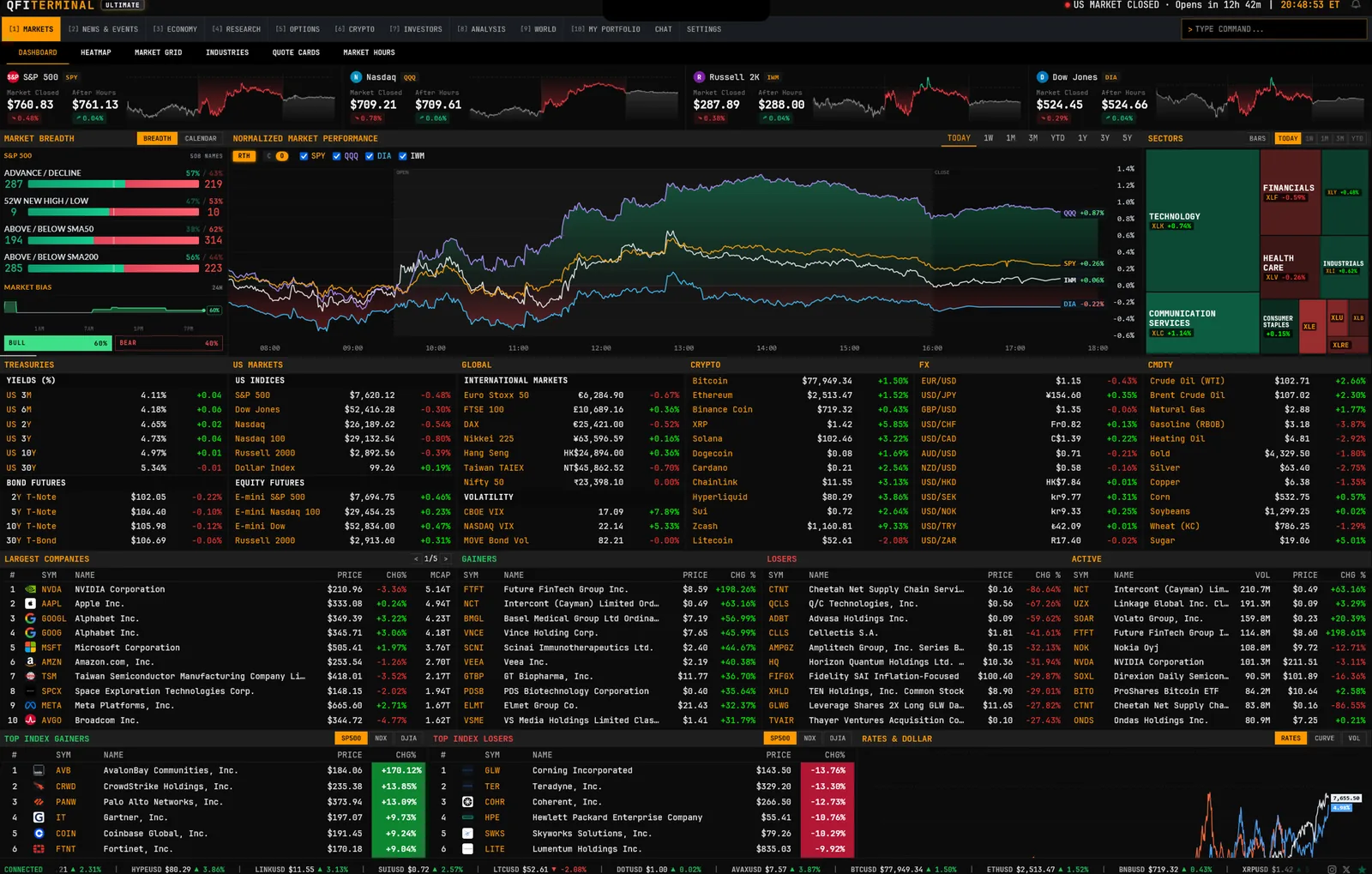The image size is (1372, 874).
Task: Open the X social icon in footer
Action: click(1346, 869)
